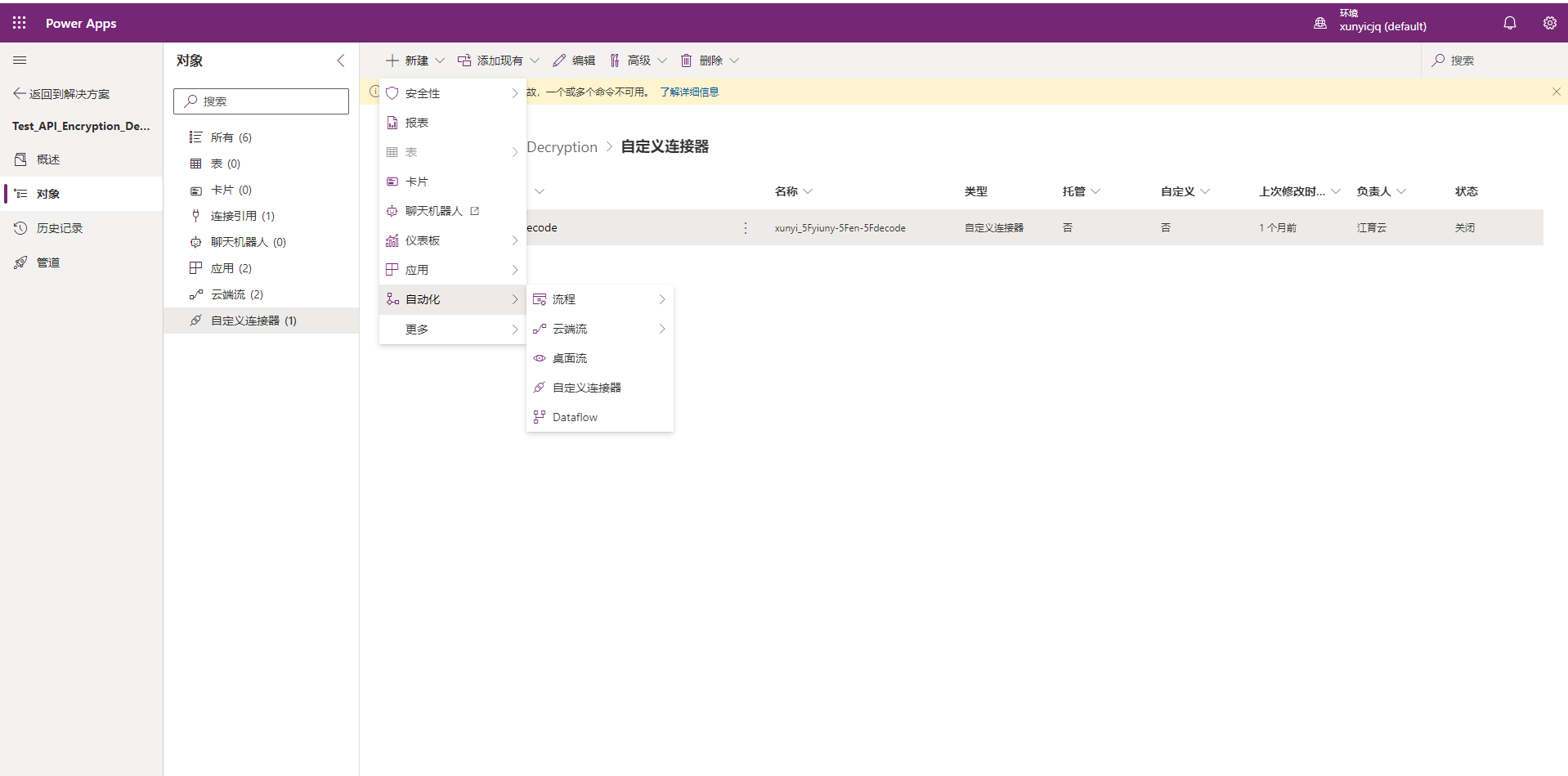Select 云端流 (2) in objects tree
1568x776 pixels.
tap(236, 294)
